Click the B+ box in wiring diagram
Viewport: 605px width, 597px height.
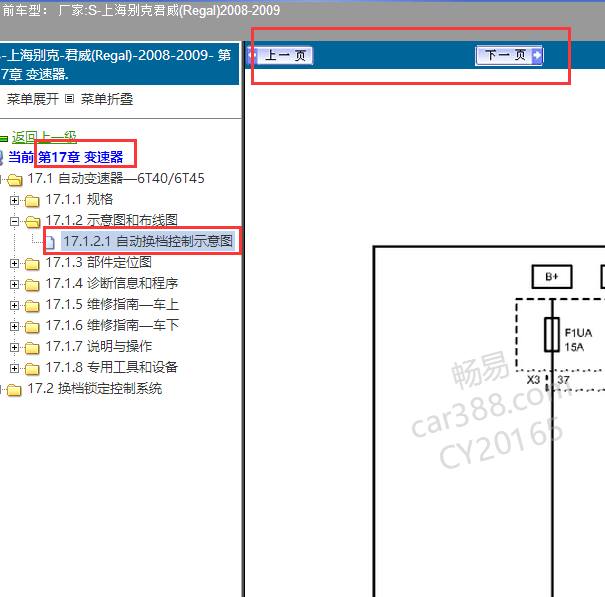552,277
